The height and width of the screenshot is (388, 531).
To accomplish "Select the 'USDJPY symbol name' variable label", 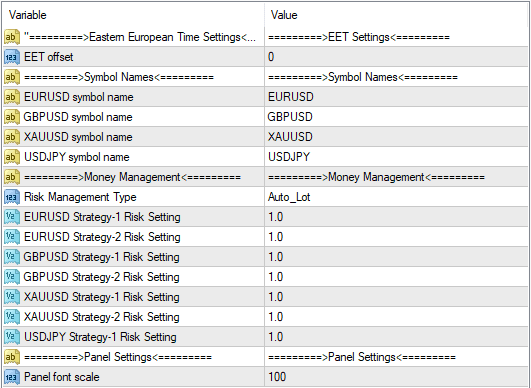I will pyautogui.click(x=77, y=157).
